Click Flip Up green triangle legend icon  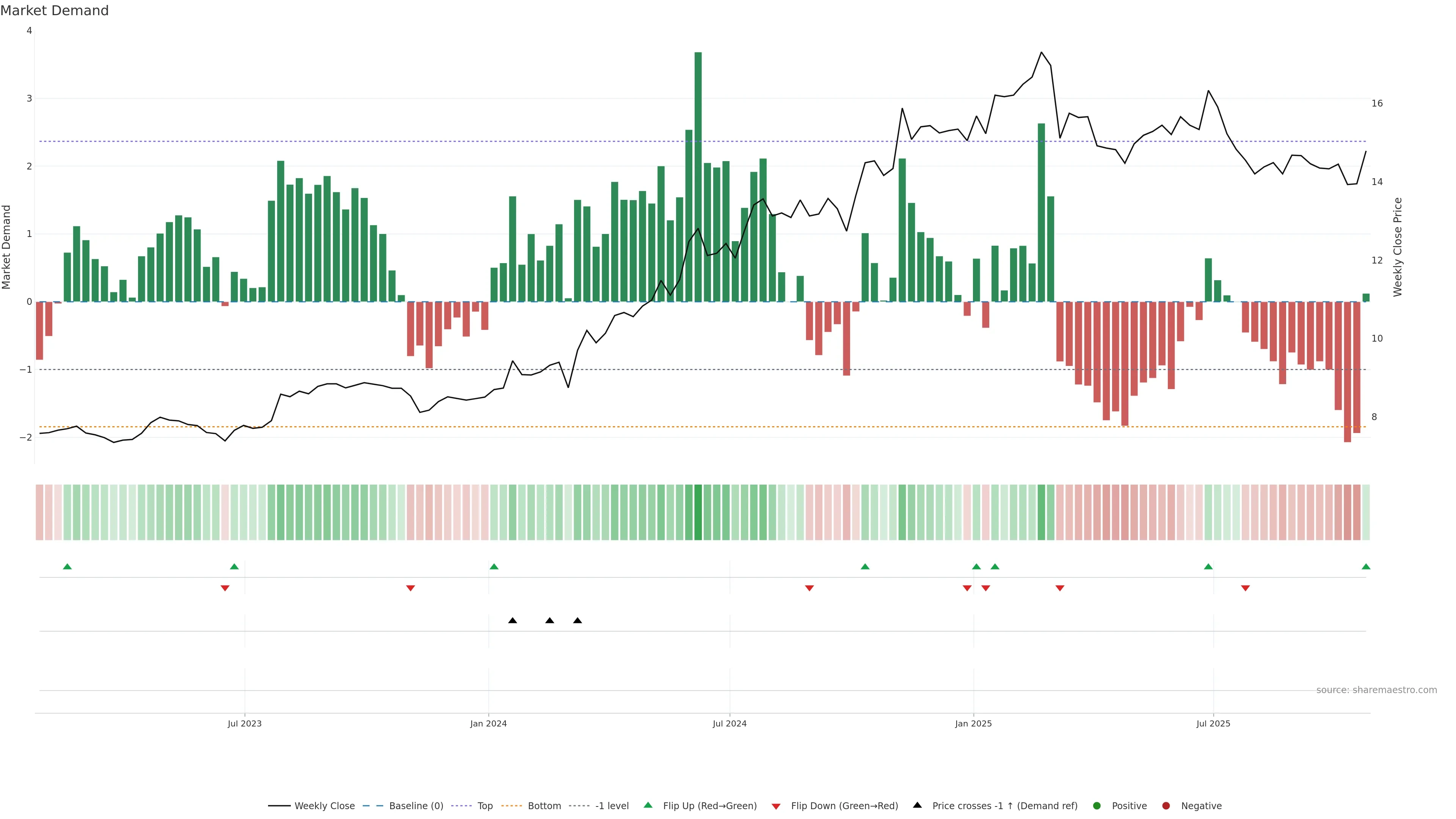648,805
